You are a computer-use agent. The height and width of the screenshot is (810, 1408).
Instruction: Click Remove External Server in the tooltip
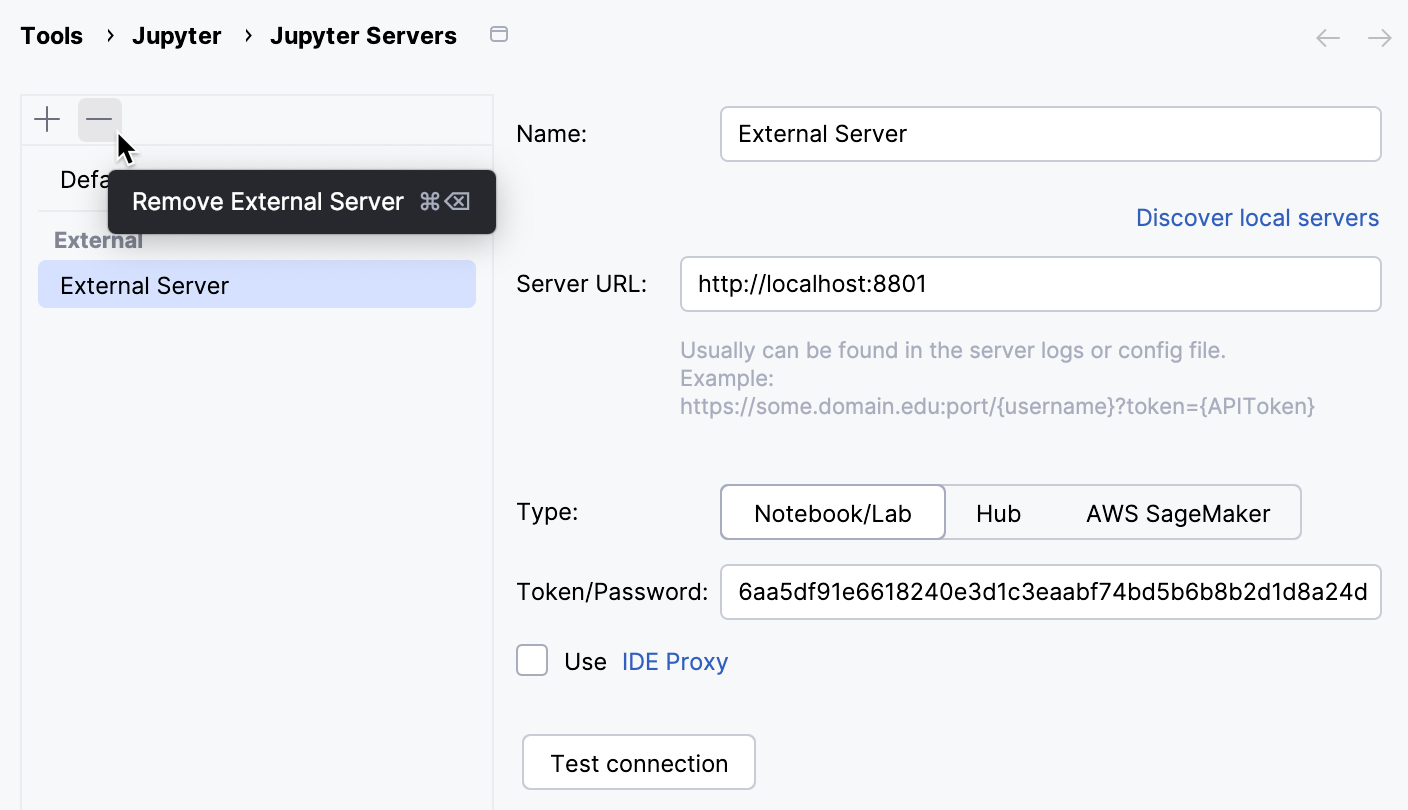[x=268, y=201]
